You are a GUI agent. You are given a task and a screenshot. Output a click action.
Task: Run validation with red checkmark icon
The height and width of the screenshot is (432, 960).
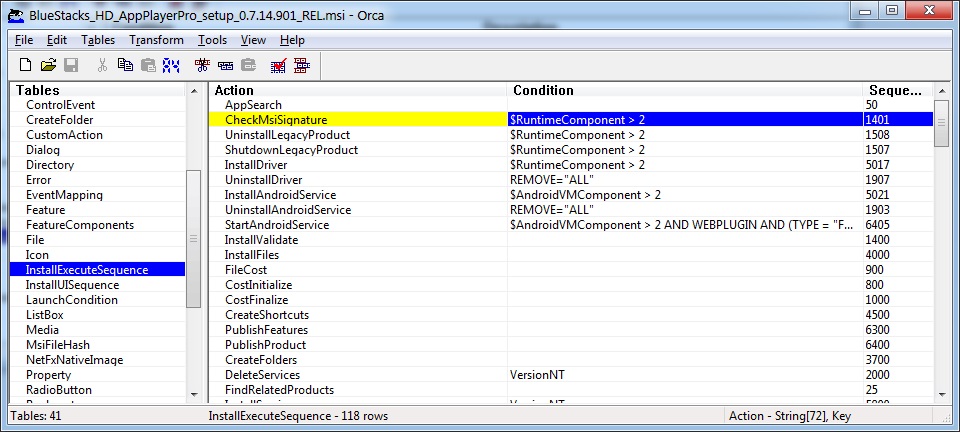(x=278, y=65)
